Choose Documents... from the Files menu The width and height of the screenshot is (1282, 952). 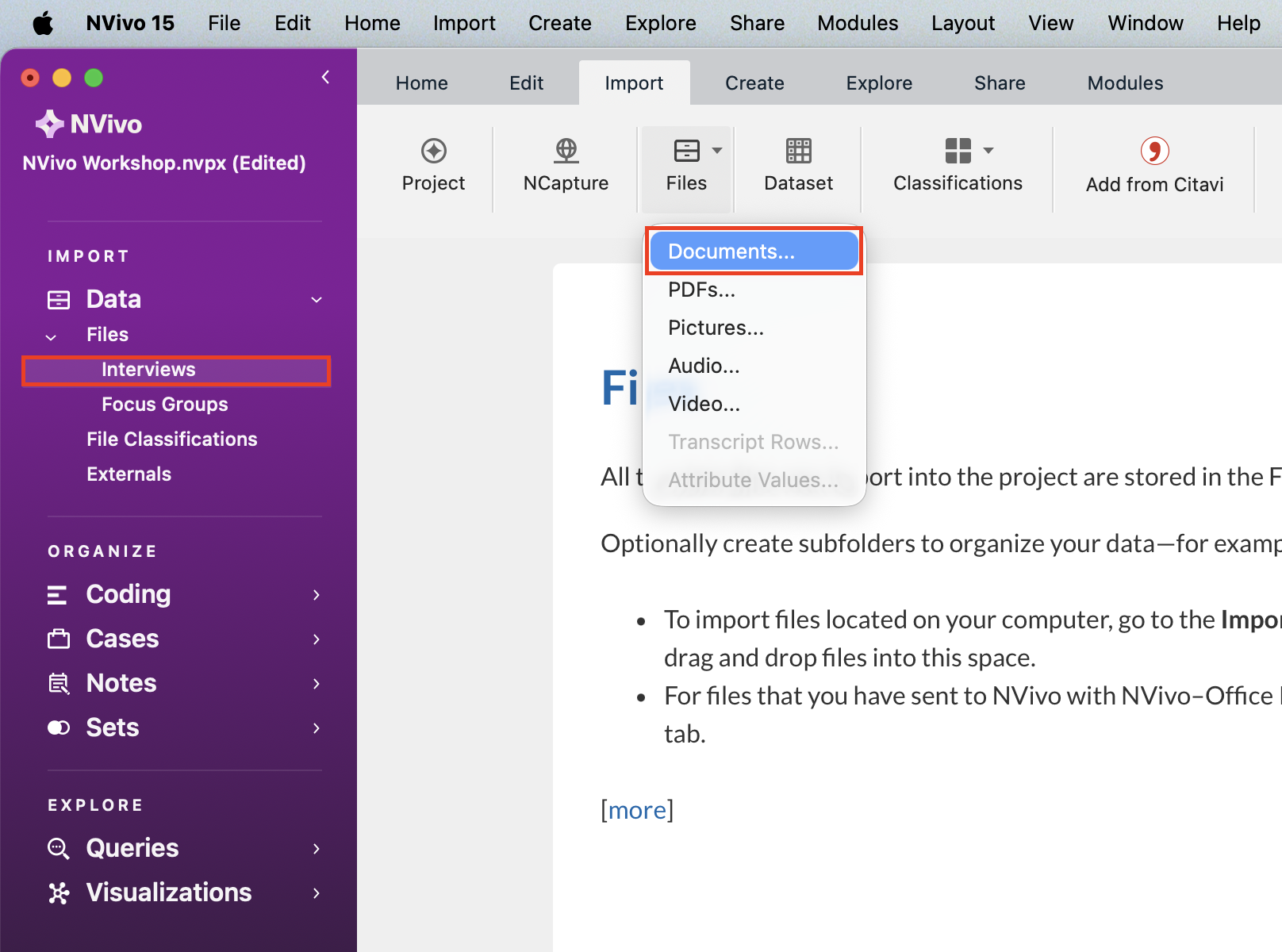(754, 251)
